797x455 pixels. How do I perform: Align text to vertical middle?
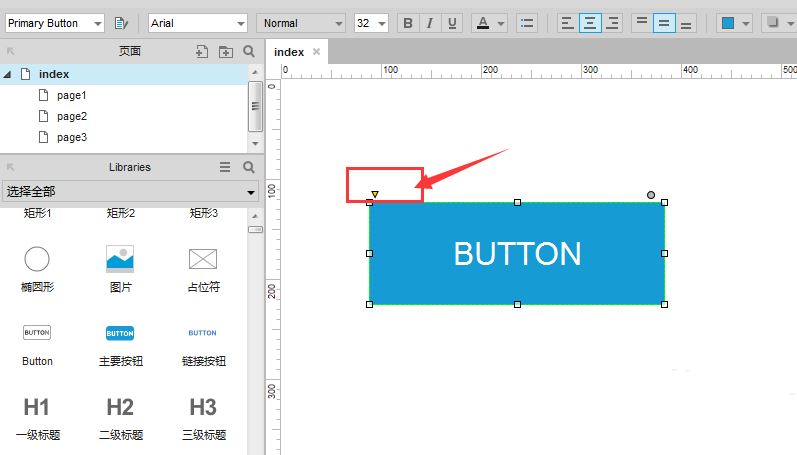coord(664,23)
